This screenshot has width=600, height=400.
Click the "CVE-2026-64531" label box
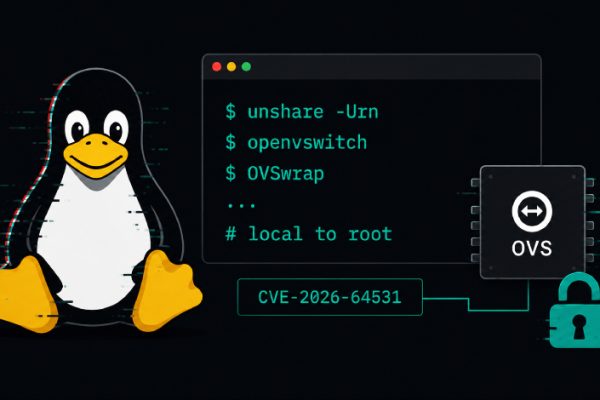point(330,297)
